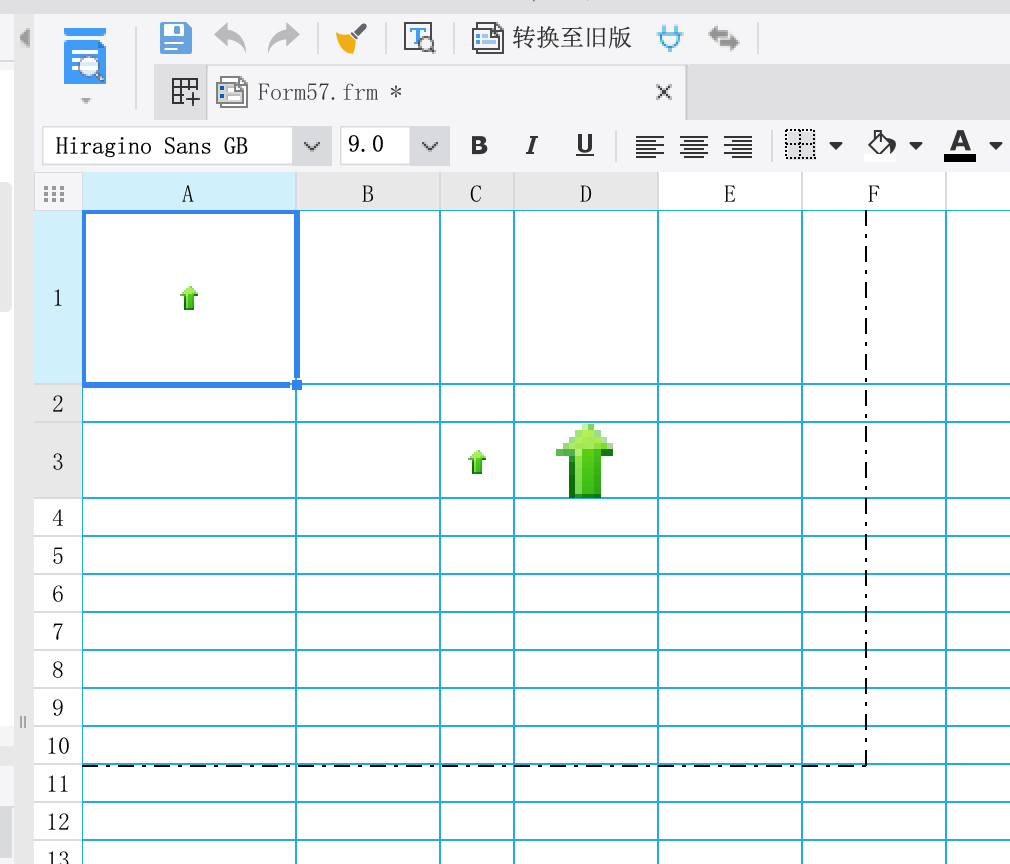
Task: Click the cell border icon
Action: (x=800, y=144)
